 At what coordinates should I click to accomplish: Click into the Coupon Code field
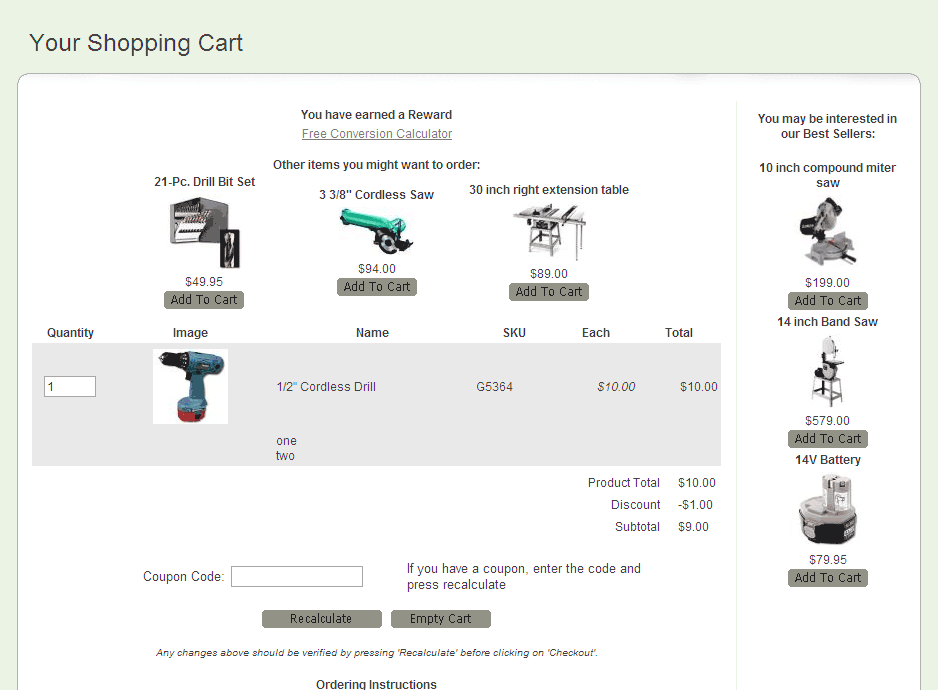(297, 577)
